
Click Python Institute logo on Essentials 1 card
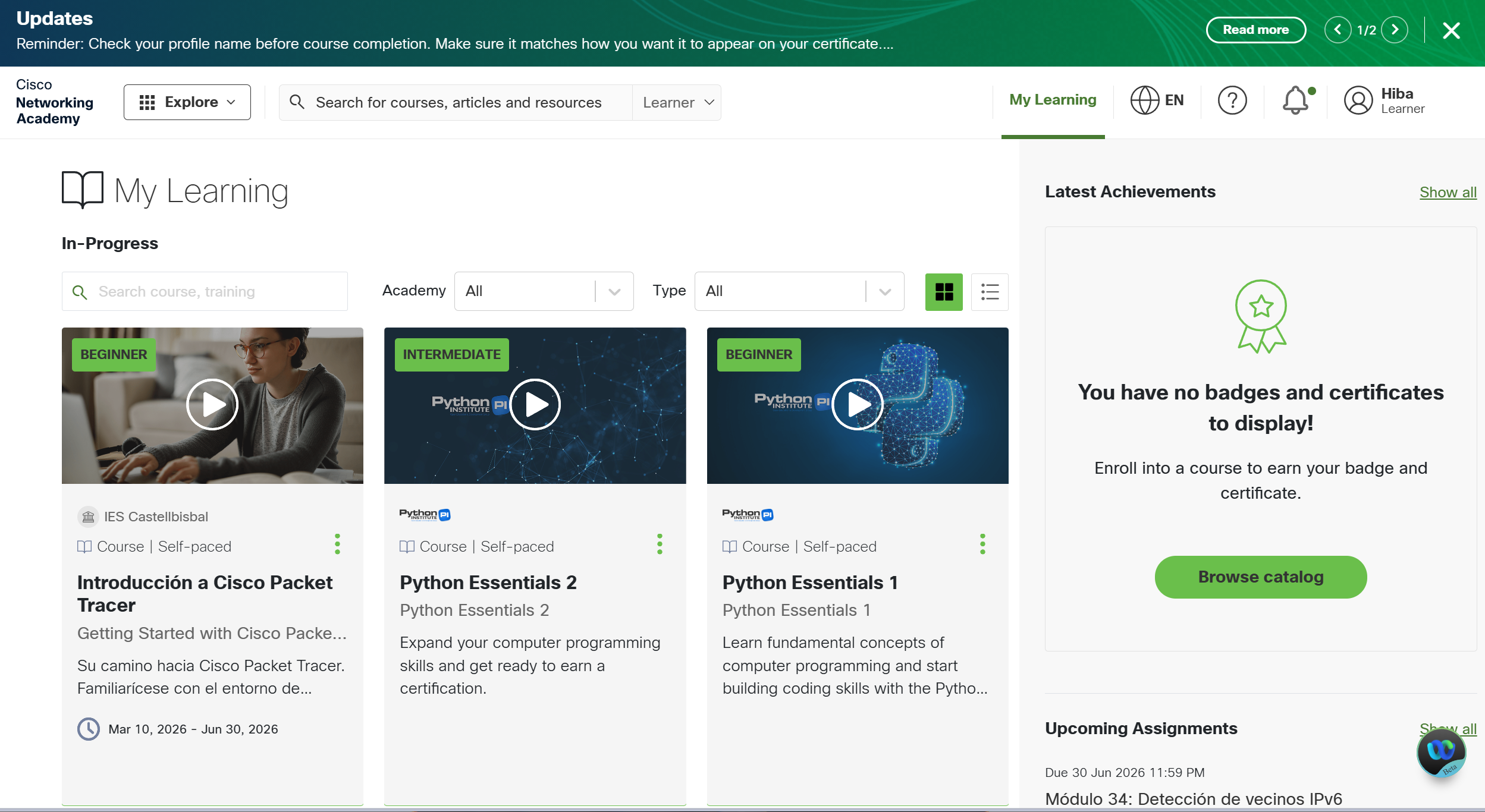point(748,515)
